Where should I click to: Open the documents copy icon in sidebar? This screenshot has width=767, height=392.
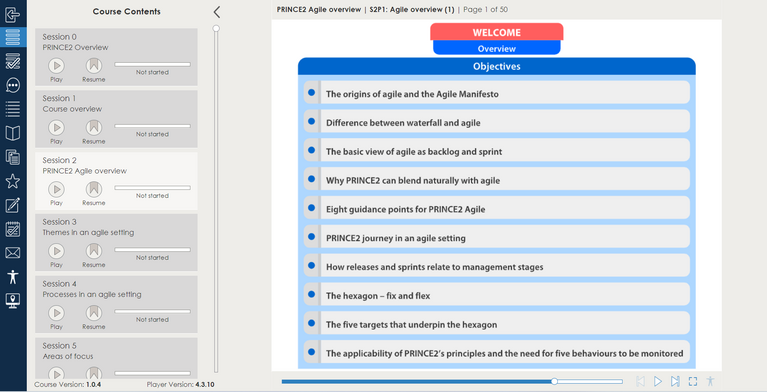13,157
